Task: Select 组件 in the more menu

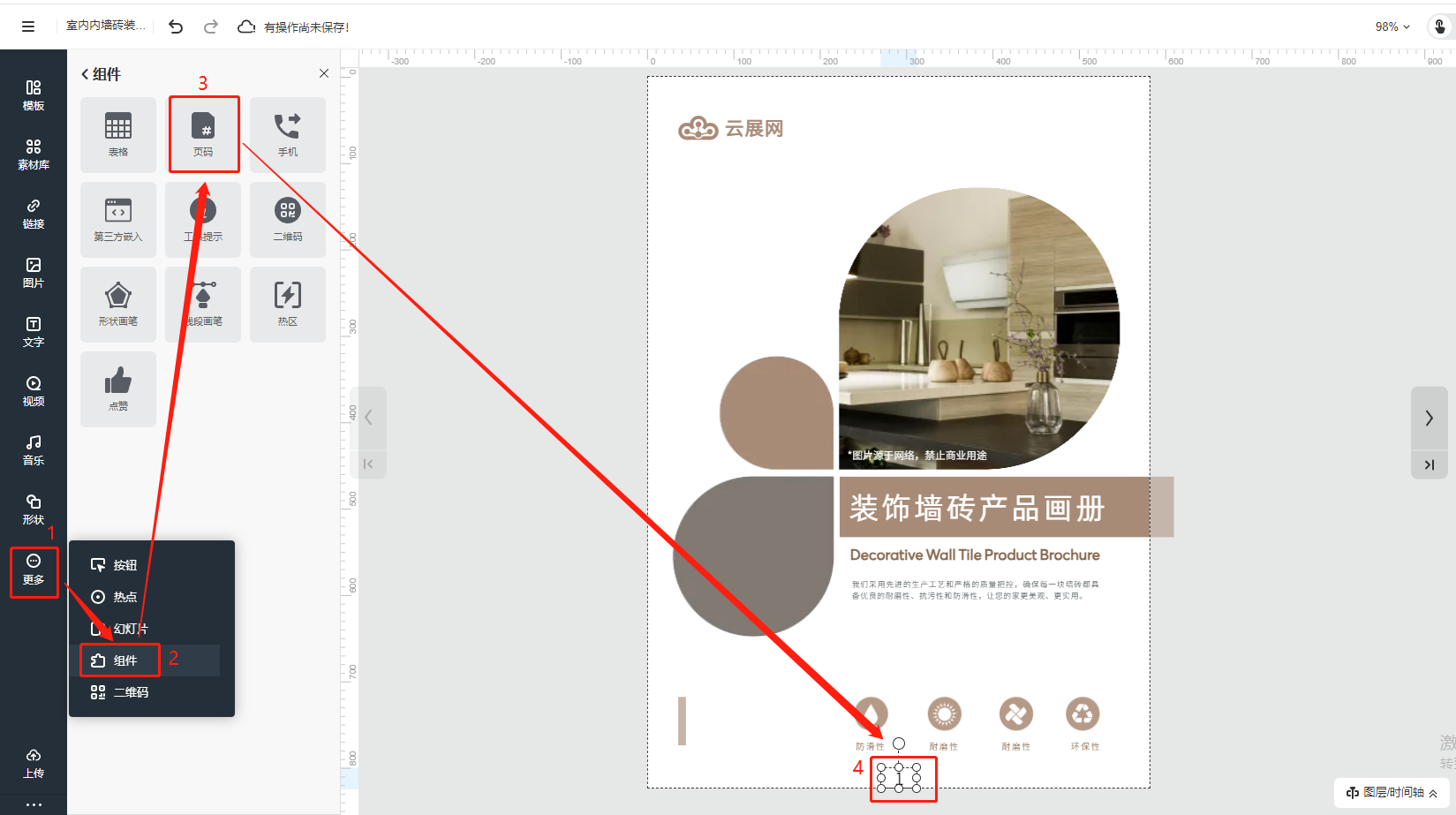Action: 124,660
